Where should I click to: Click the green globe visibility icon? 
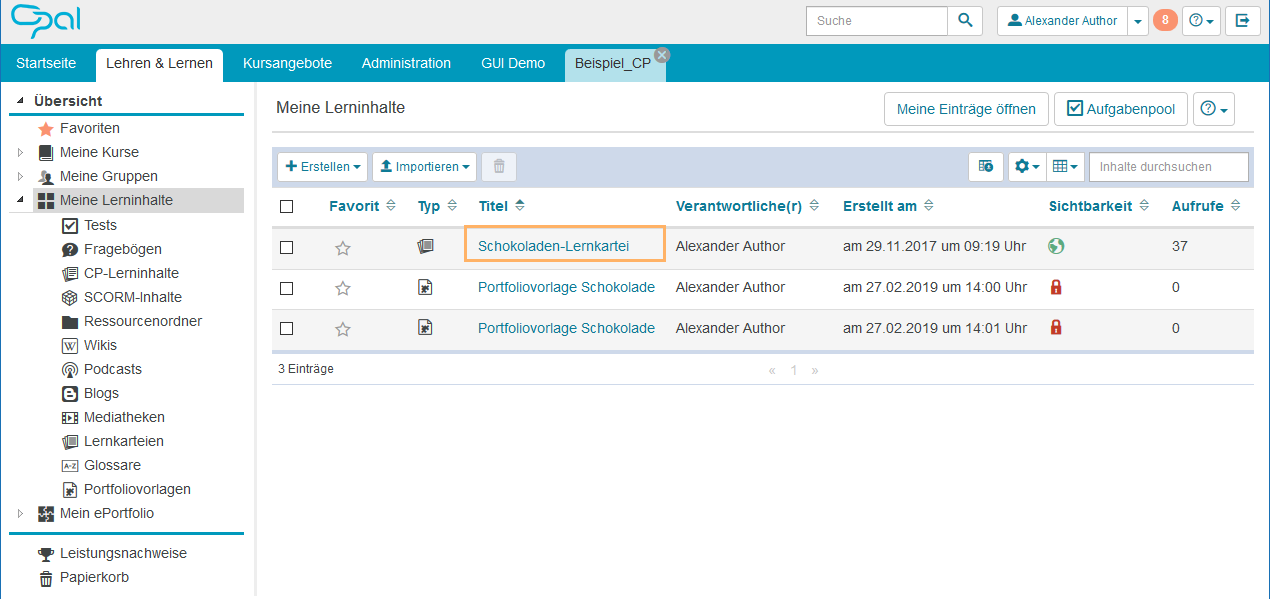pyautogui.click(x=1056, y=246)
